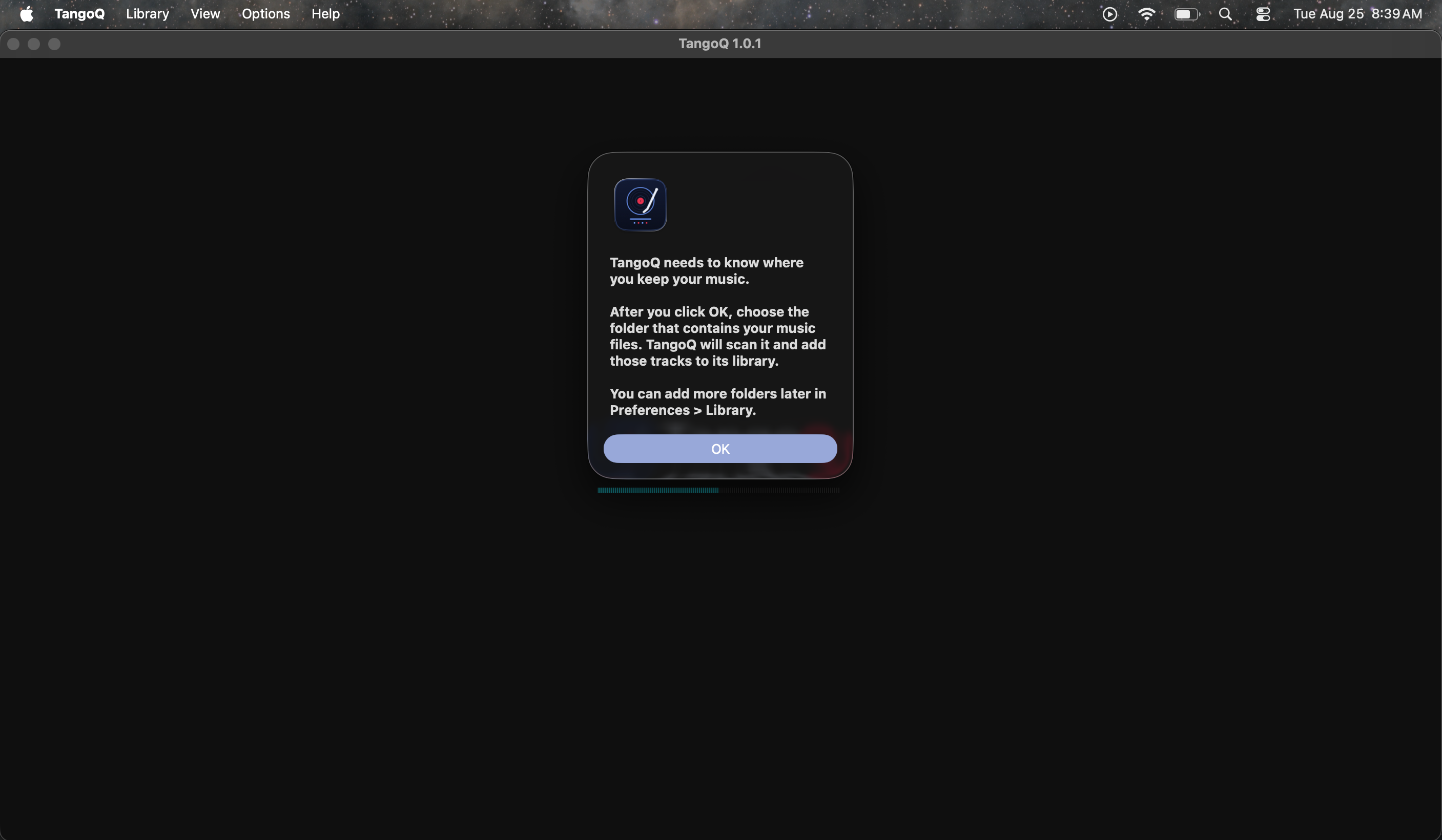Open Spotlight search
The width and height of the screenshot is (1442, 840).
1225,14
